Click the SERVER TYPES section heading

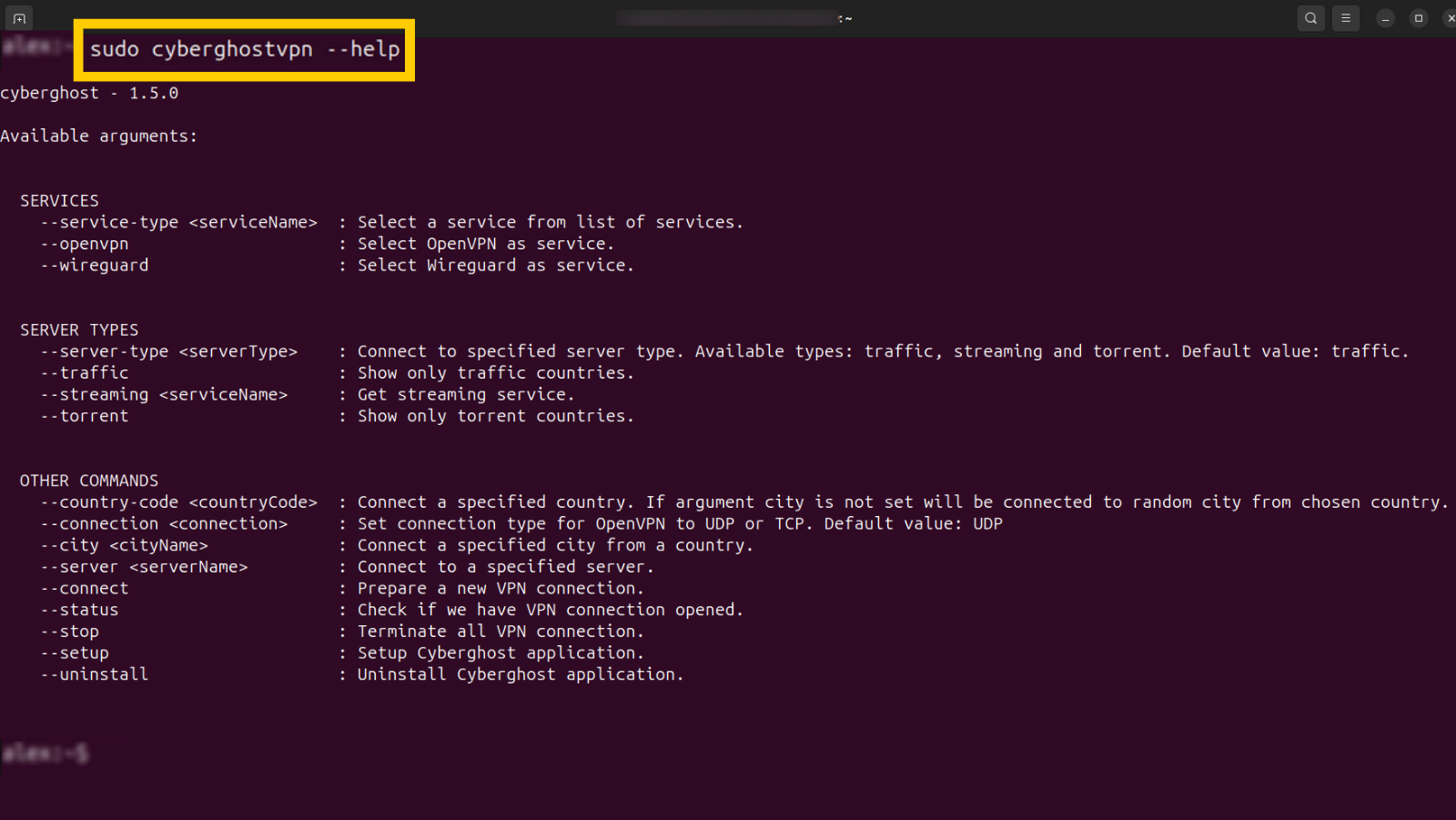point(79,329)
